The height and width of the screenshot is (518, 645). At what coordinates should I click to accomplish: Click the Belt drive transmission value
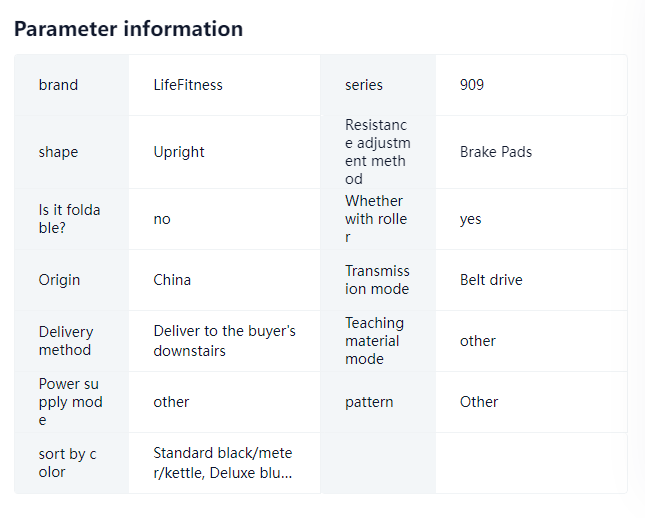(x=491, y=280)
